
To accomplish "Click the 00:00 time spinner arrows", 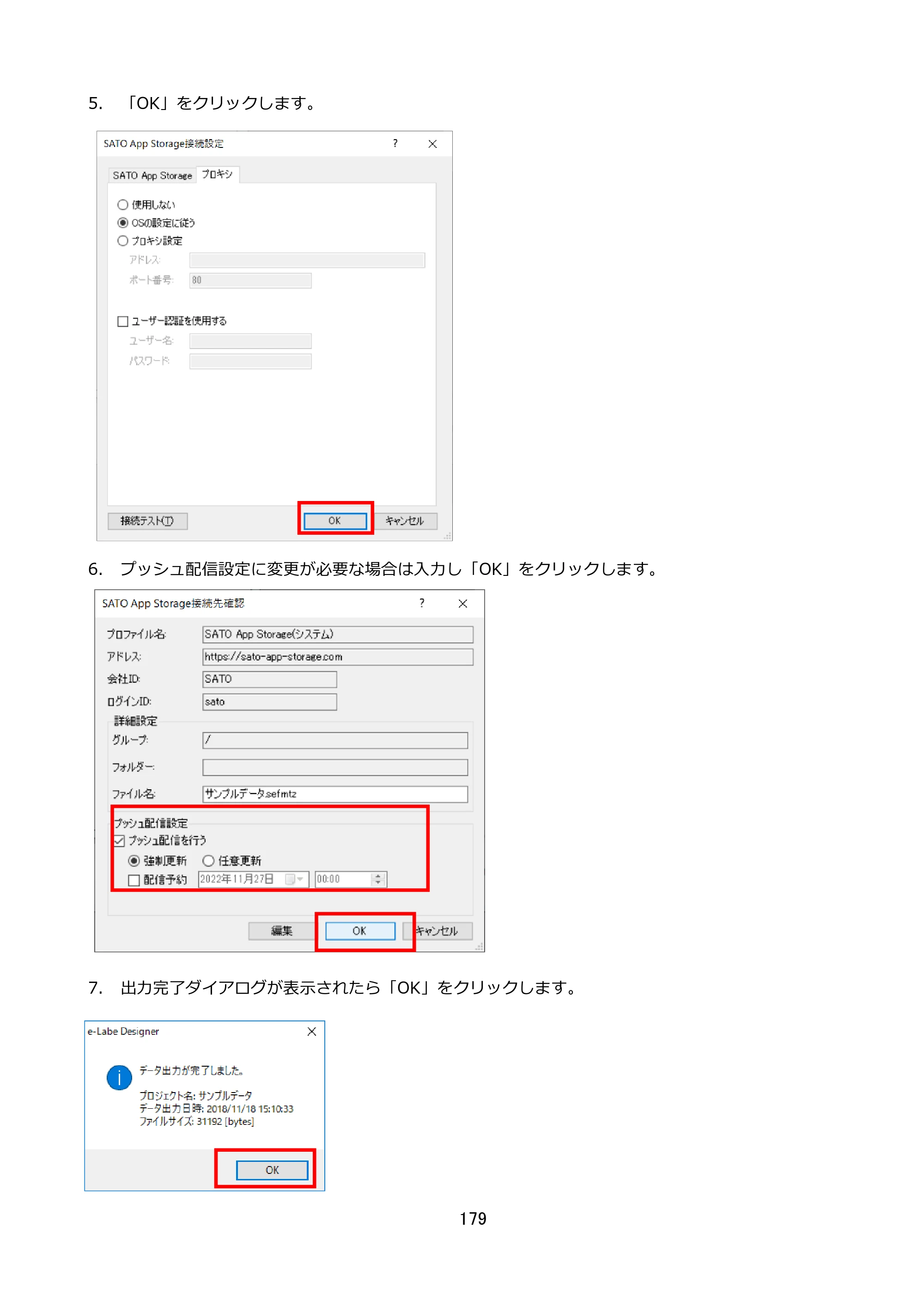I will click(378, 879).
